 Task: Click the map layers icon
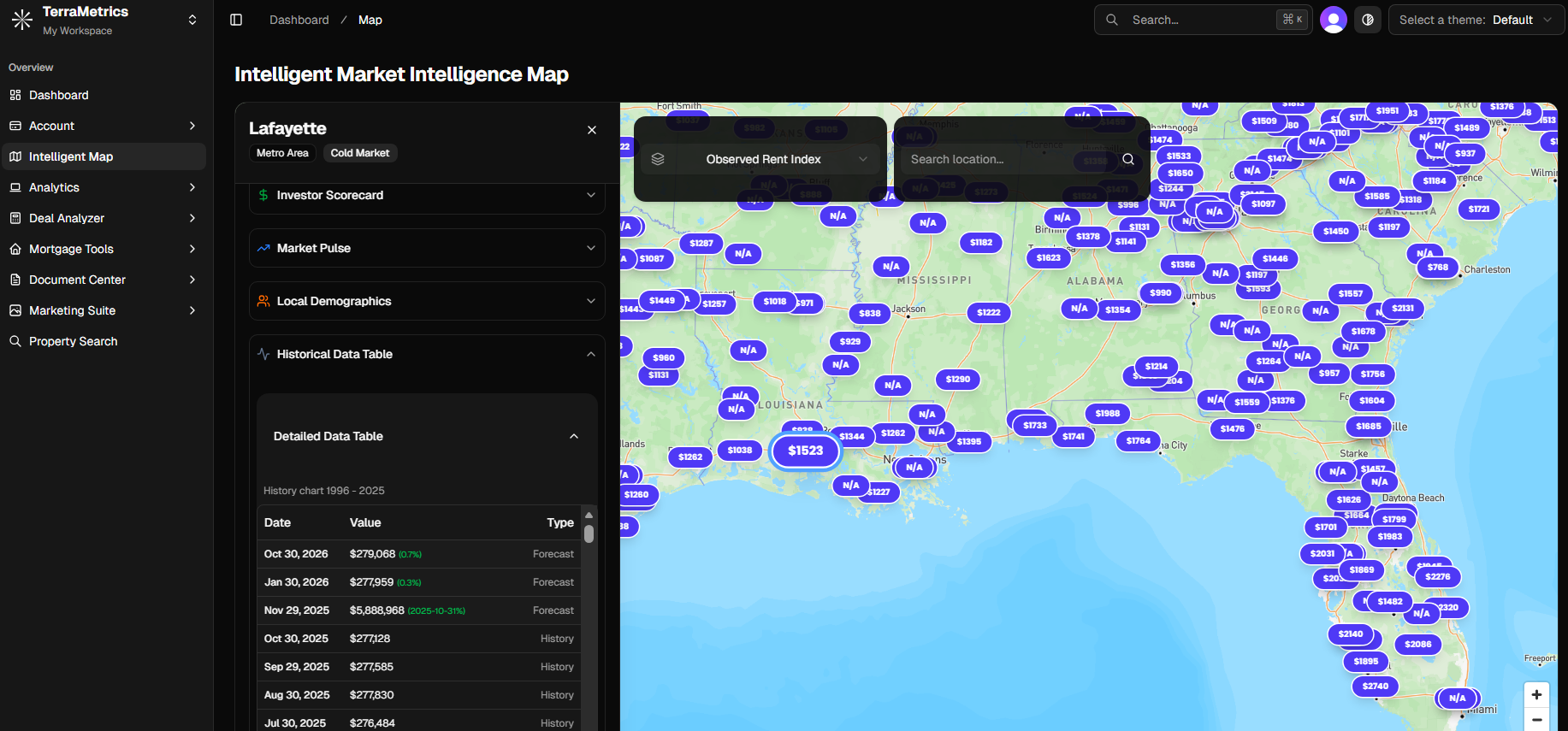pyautogui.click(x=658, y=159)
